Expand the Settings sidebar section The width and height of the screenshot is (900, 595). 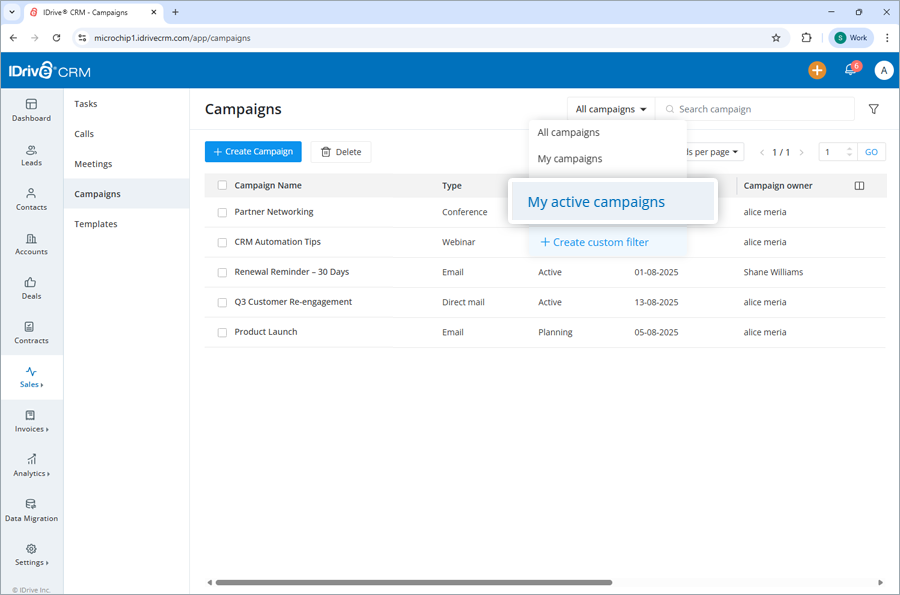click(31, 557)
